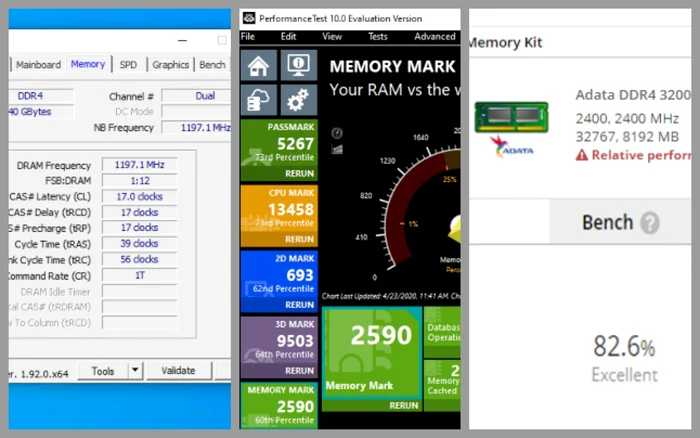Screen dimensions: 700x438
Task: Select the PassMark 5267 score tile
Action: point(279,150)
